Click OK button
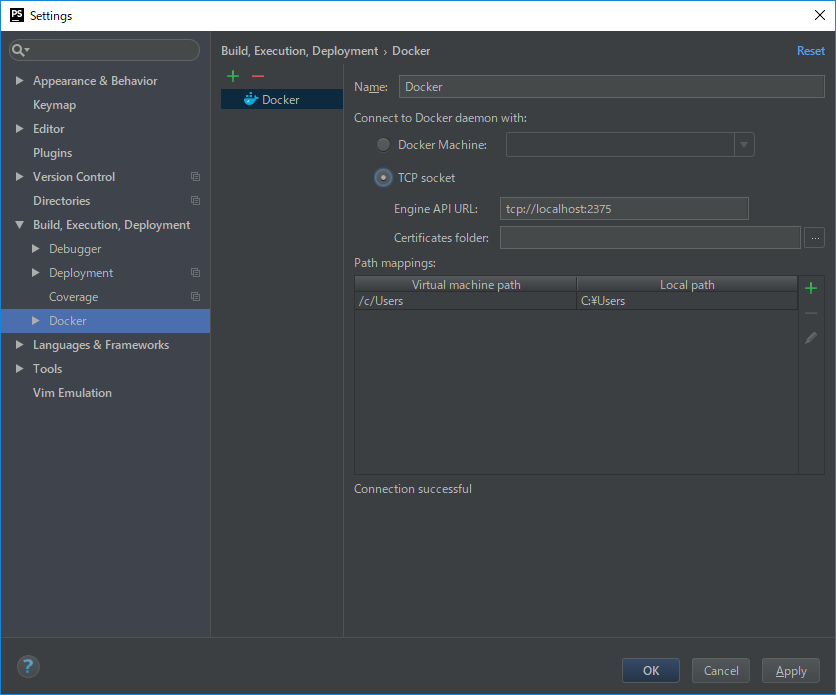 (650, 670)
